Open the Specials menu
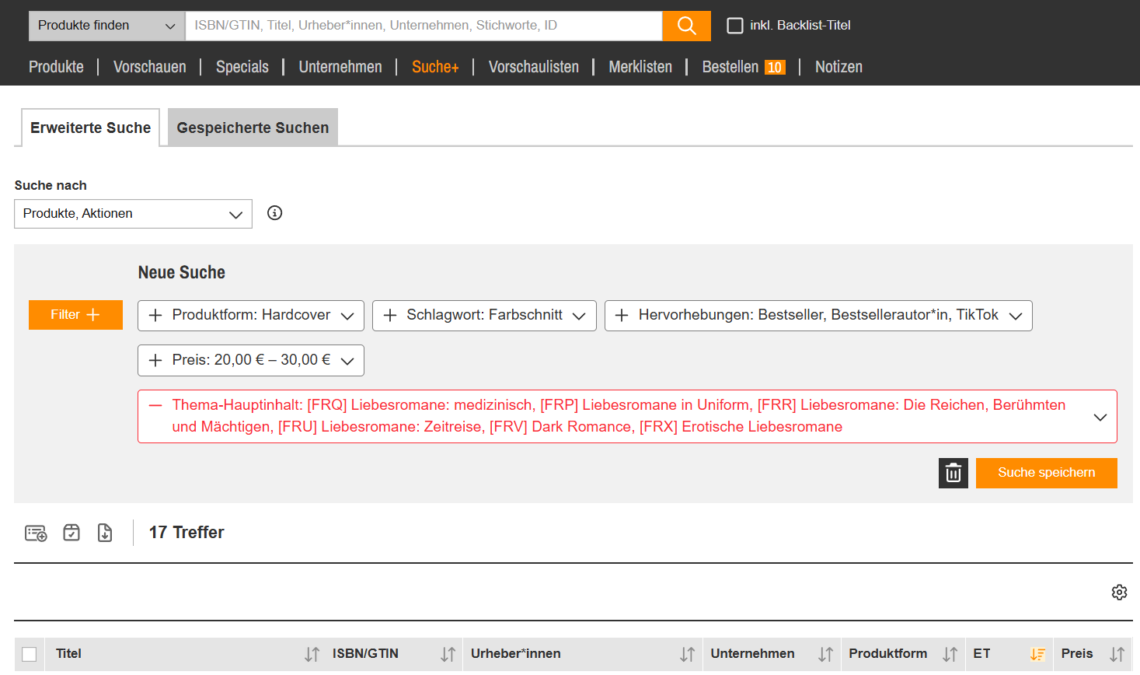 click(242, 67)
